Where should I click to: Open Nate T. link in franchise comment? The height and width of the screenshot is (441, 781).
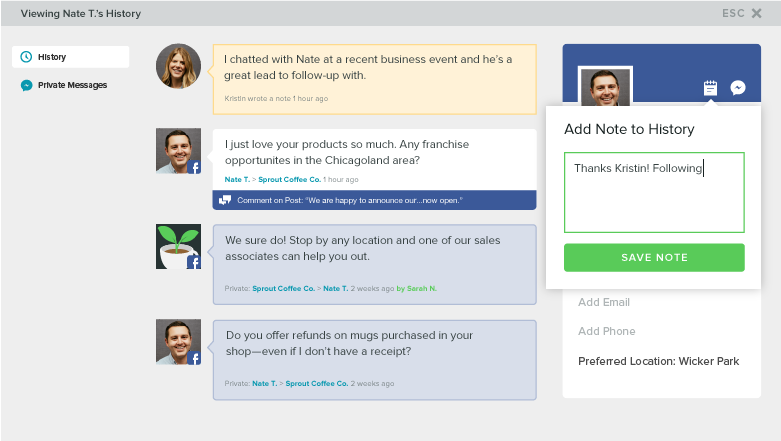point(237,179)
